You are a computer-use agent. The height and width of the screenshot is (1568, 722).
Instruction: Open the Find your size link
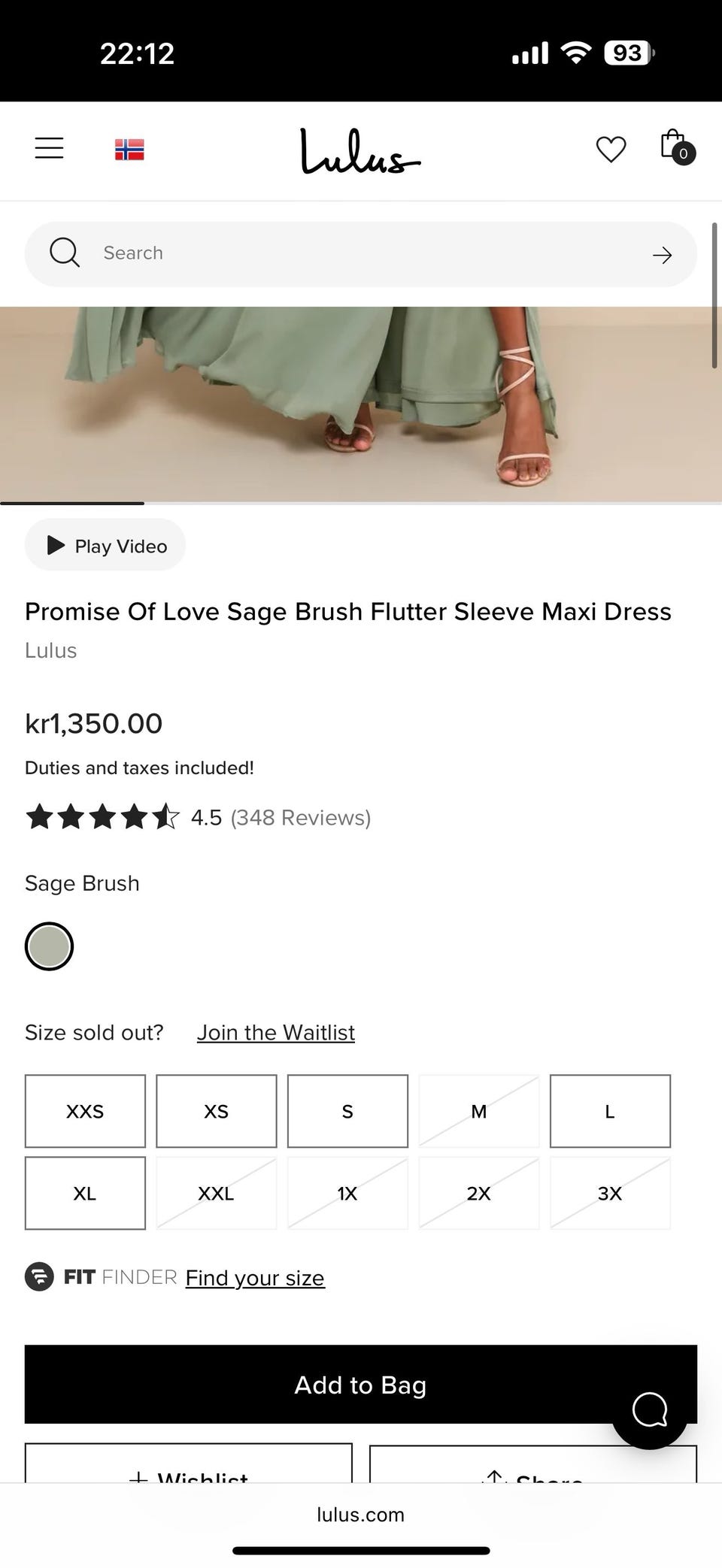[x=255, y=1278]
